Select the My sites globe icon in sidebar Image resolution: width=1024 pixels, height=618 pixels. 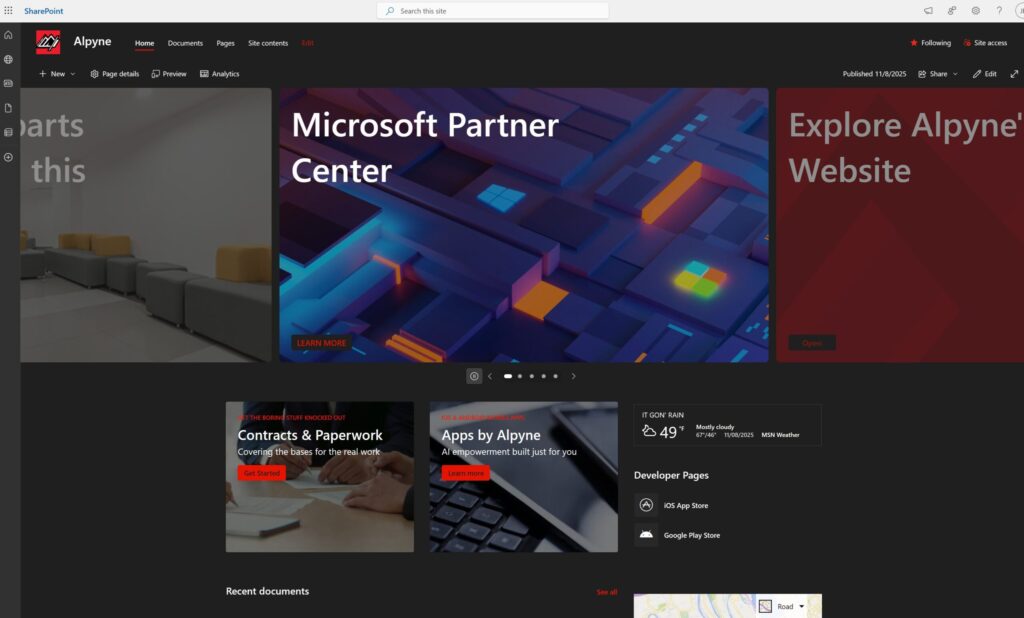point(8,58)
